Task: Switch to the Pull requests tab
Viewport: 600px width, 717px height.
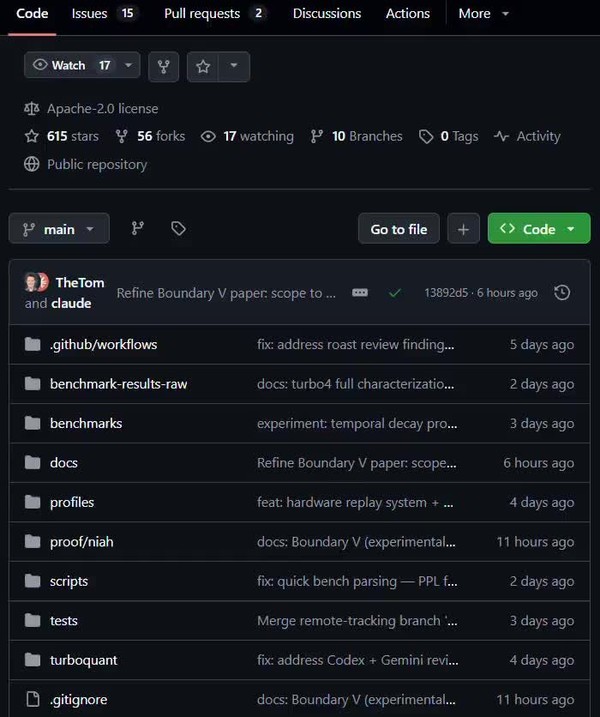Action: click(214, 14)
